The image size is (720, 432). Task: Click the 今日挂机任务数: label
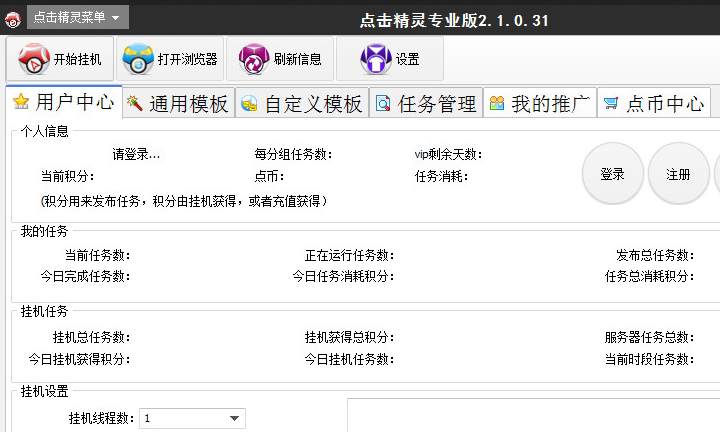(349, 359)
